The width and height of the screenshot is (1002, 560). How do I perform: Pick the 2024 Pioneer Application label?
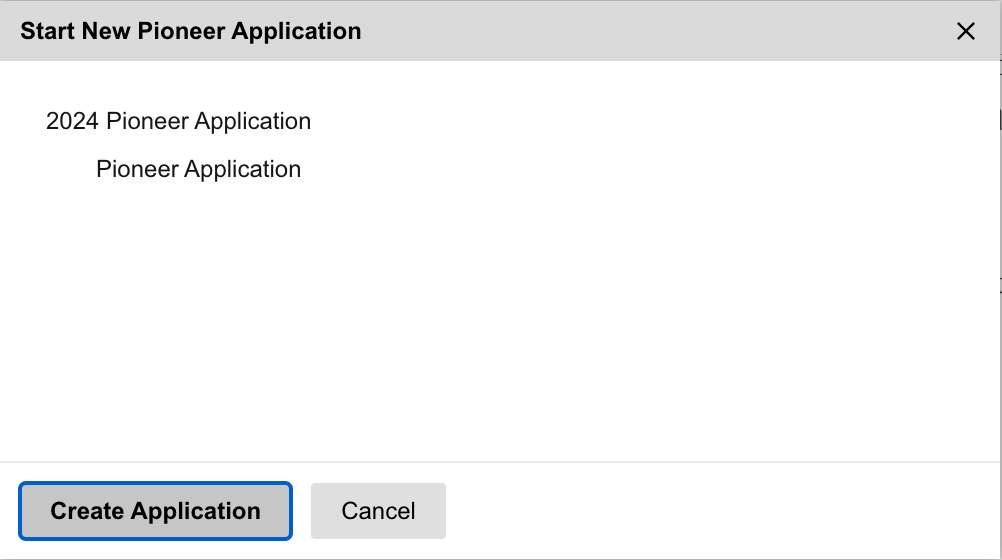178,121
